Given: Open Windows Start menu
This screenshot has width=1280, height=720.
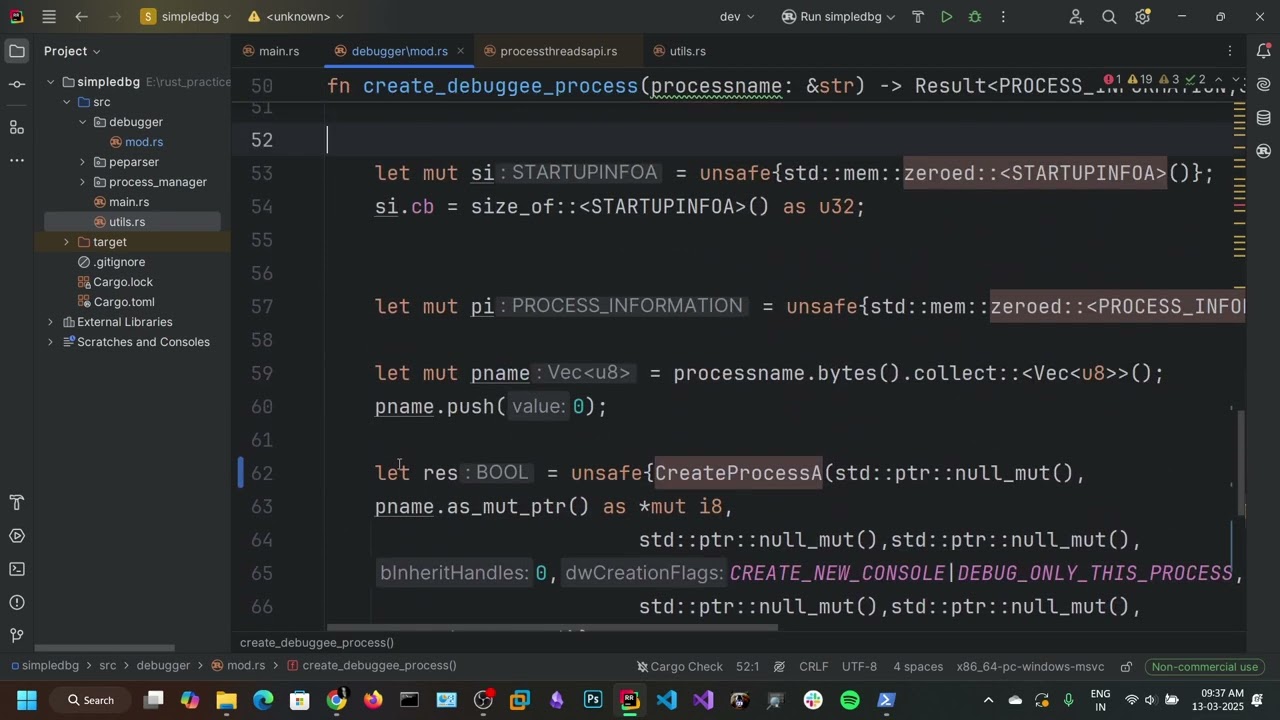Looking at the screenshot, I should click(x=26, y=700).
